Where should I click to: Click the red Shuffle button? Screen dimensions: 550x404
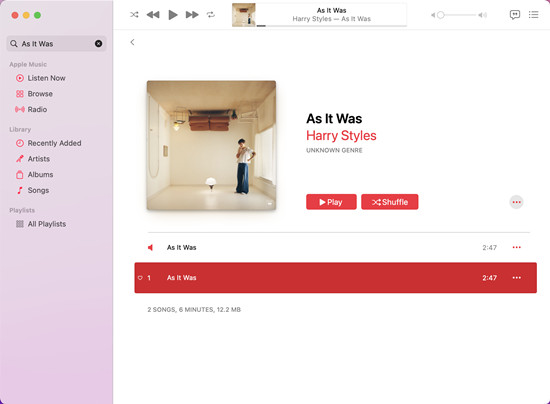390,202
